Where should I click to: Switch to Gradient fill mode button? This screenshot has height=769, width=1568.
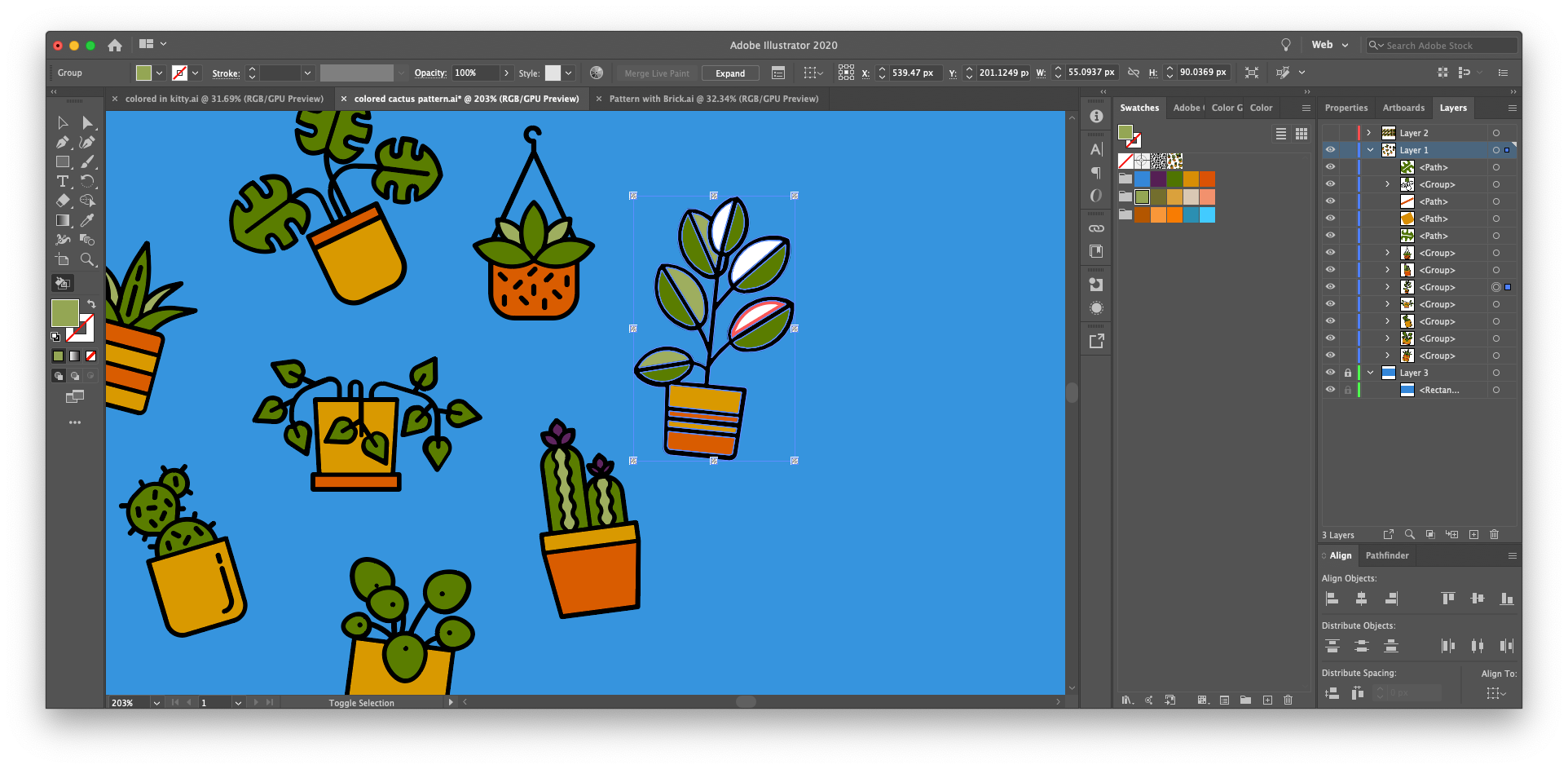pyautogui.click(x=74, y=356)
